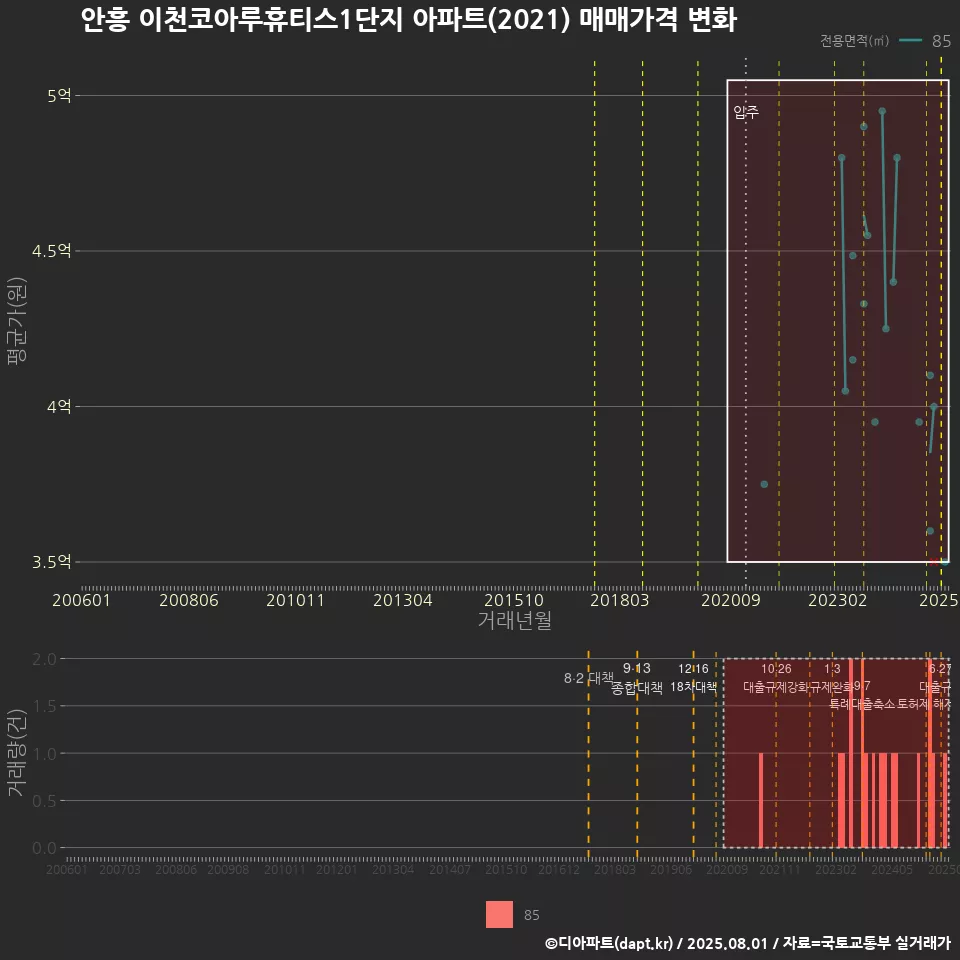Click the lowest data point near 3.6억

pyautogui.click(x=930, y=531)
